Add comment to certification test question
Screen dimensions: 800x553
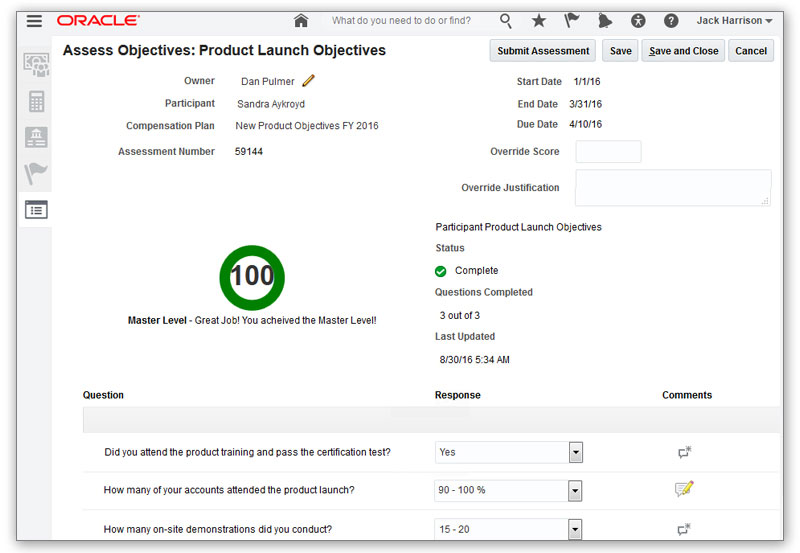click(x=684, y=452)
